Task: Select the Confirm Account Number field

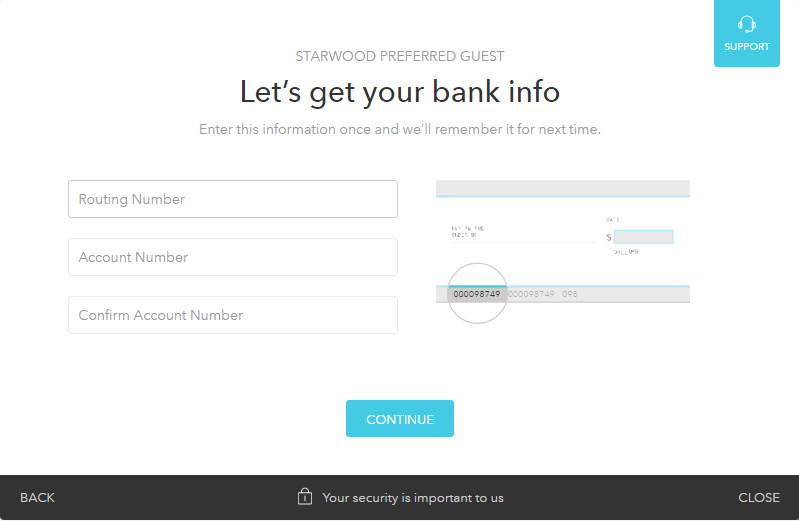Action: point(233,315)
